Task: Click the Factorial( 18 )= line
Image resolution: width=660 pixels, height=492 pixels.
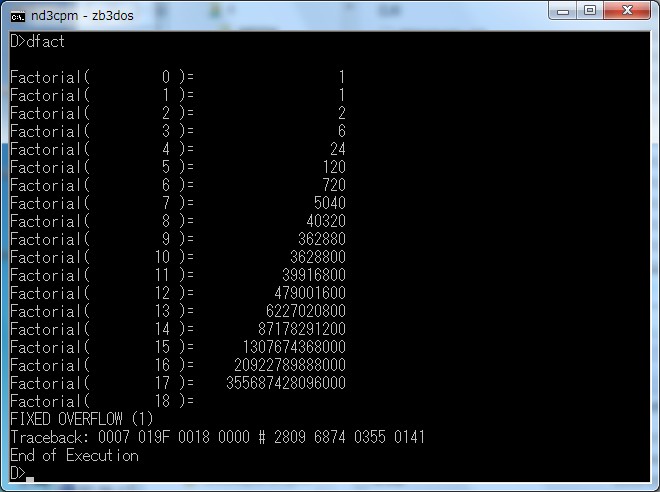Action: pos(102,401)
